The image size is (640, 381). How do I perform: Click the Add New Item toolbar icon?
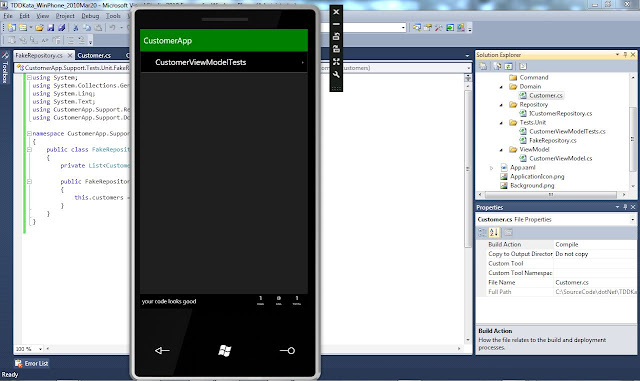[x=23, y=27]
